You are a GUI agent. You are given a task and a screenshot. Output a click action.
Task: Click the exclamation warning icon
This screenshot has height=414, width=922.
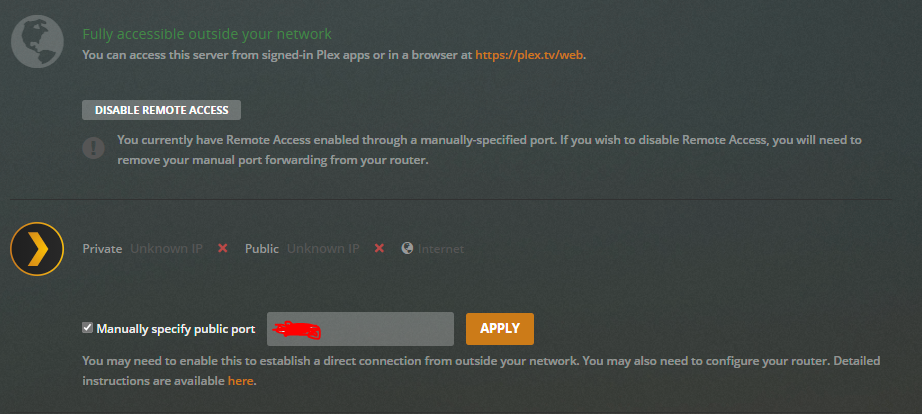(x=94, y=148)
